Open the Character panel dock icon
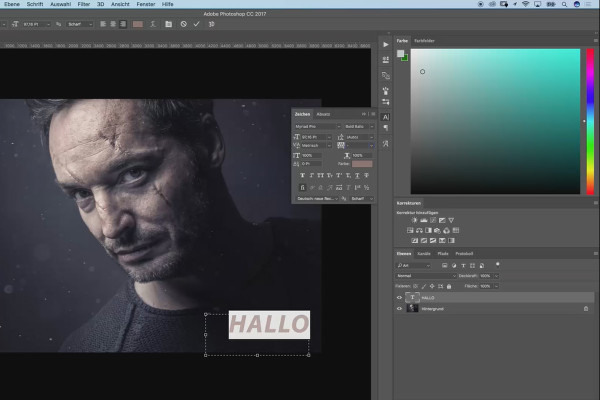Screen dimensions: 600x400 (x=386, y=117)
